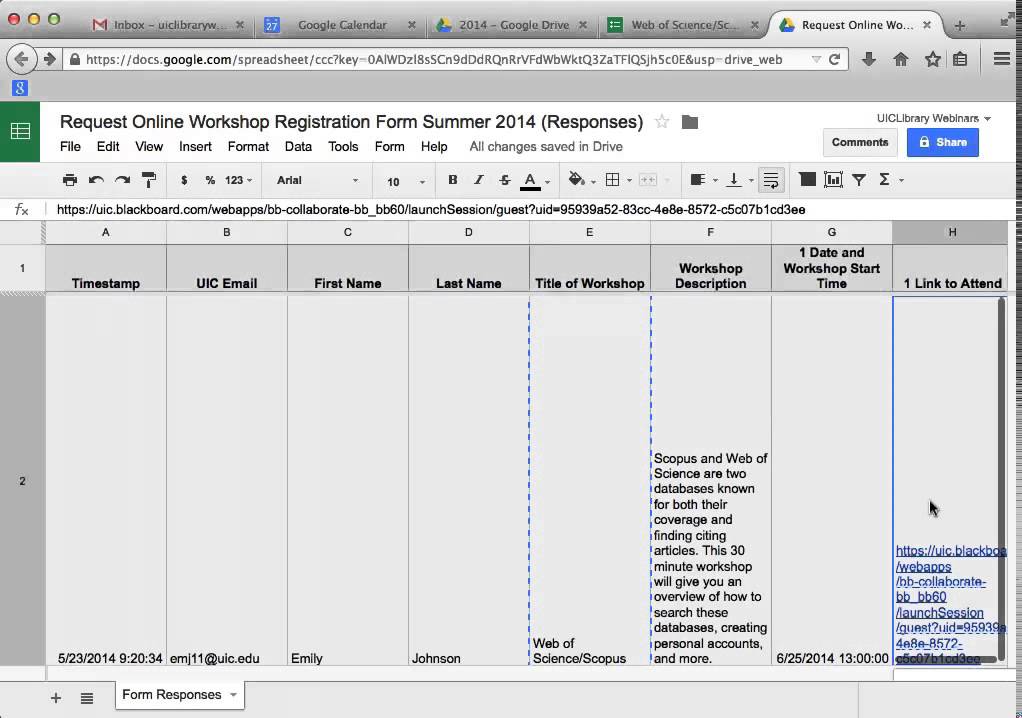Add a new sheet with plus icon
Viewport: 1022px width, 718px height.
[56, 698]
